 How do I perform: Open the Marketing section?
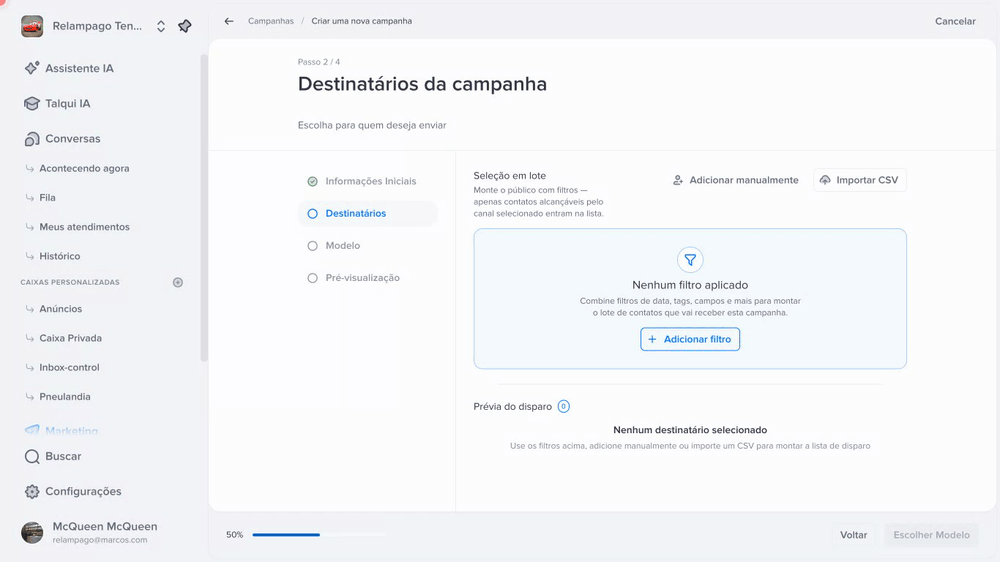coord(71,431)
